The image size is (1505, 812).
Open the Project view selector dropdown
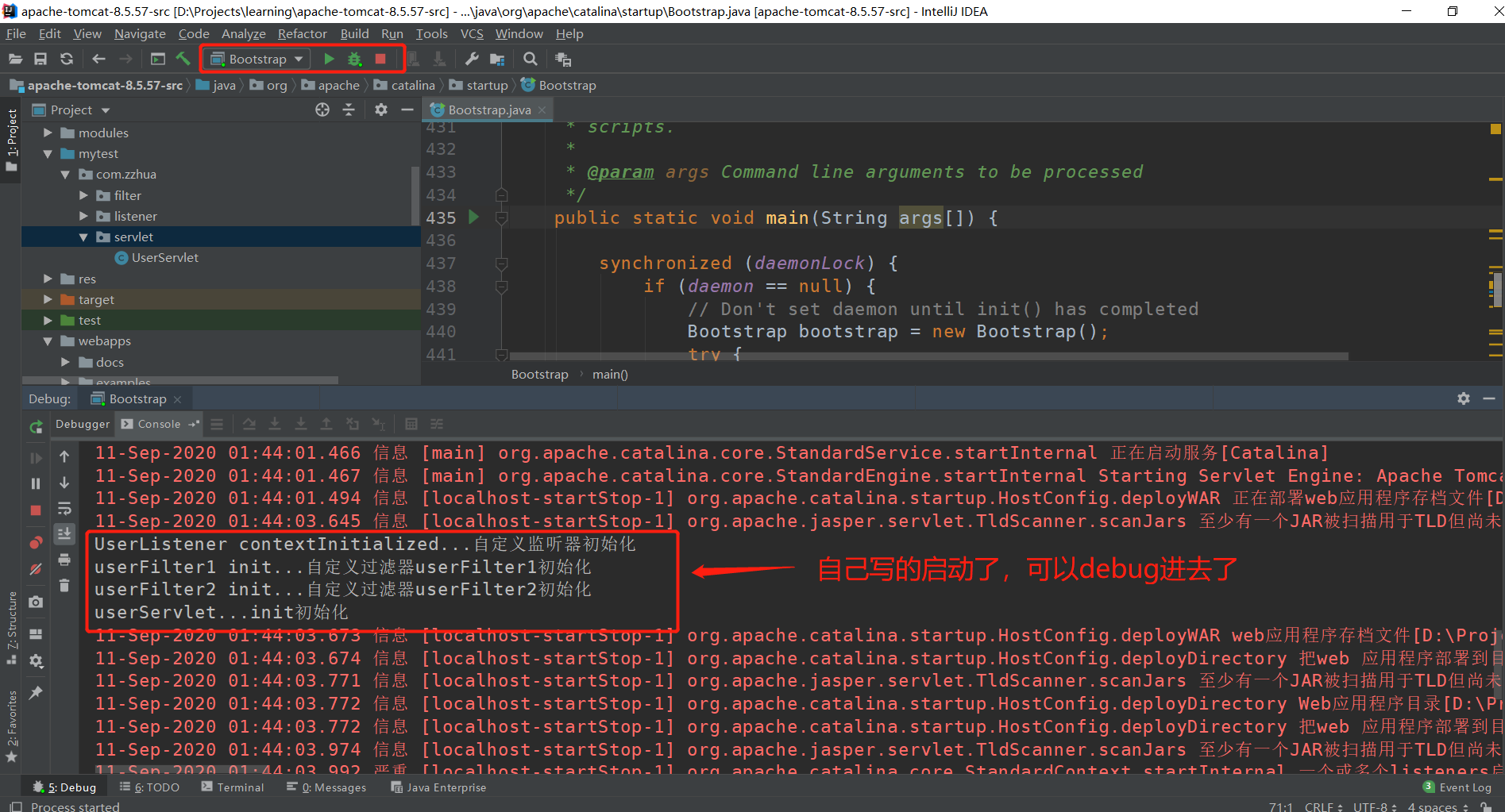point(71,110)
